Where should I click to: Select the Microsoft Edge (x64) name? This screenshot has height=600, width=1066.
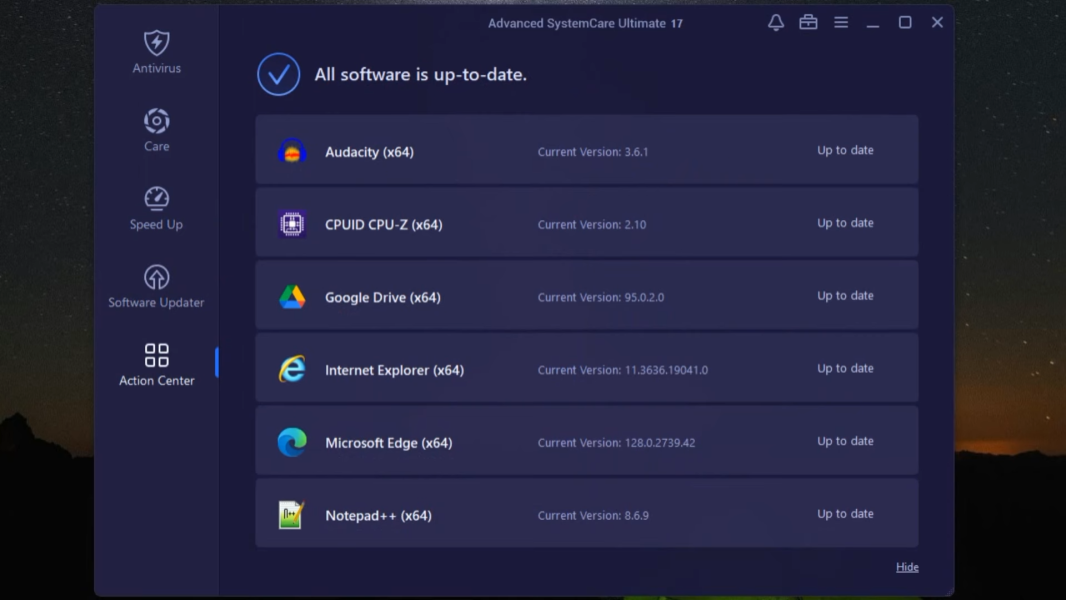point(388,443)
